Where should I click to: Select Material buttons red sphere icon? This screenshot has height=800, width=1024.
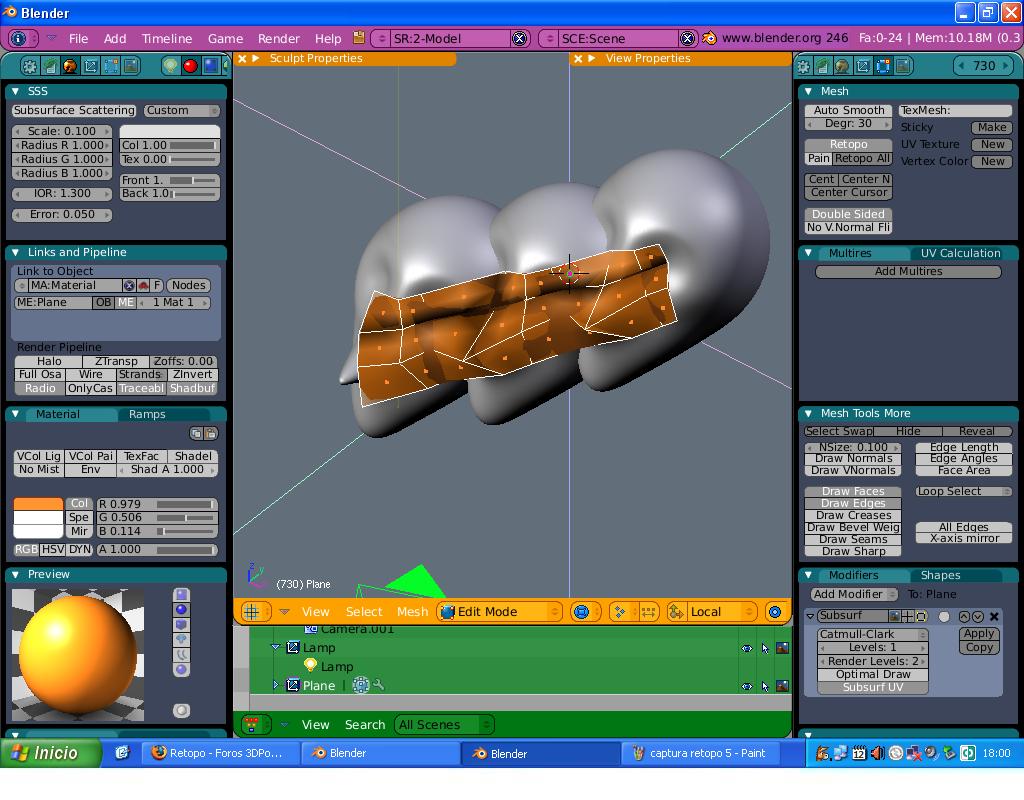[190, 66]
